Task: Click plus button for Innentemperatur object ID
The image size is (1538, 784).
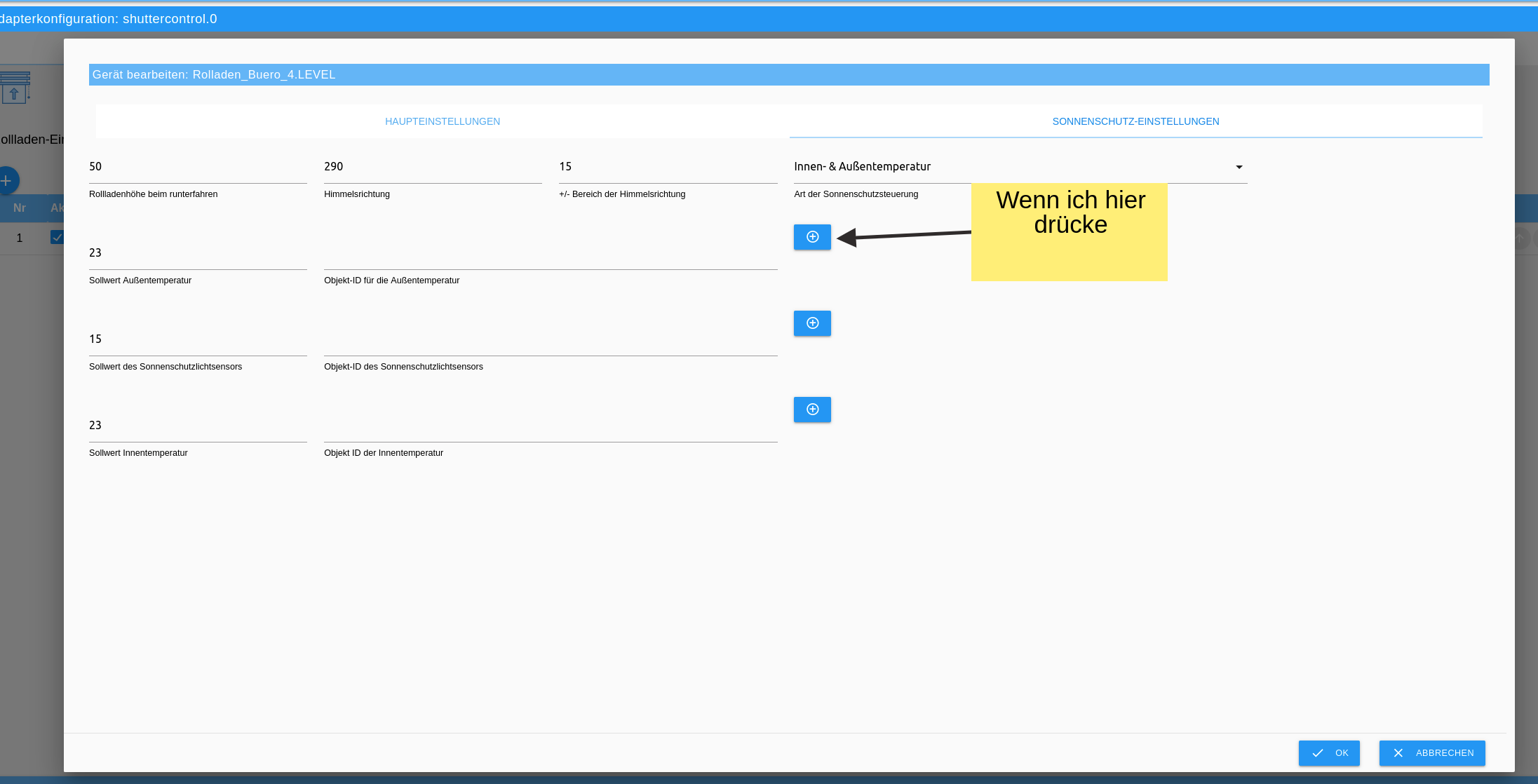Action: pyautogui.click(x=812, y=410)
